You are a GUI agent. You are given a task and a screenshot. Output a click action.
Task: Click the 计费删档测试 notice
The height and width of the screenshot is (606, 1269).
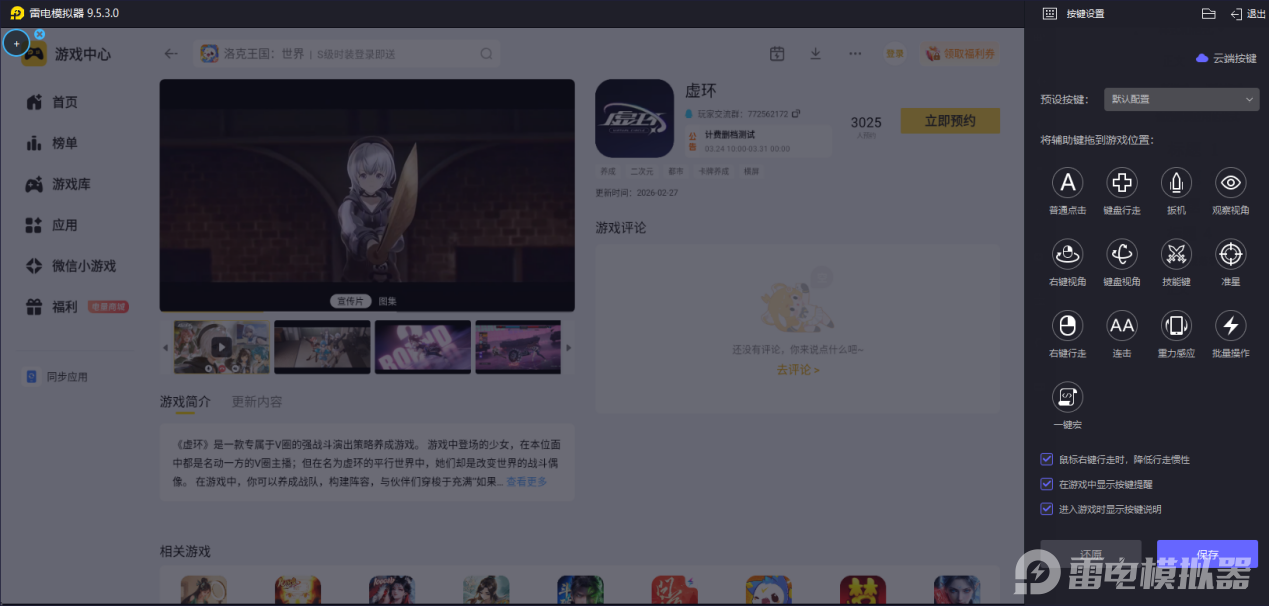757,141
